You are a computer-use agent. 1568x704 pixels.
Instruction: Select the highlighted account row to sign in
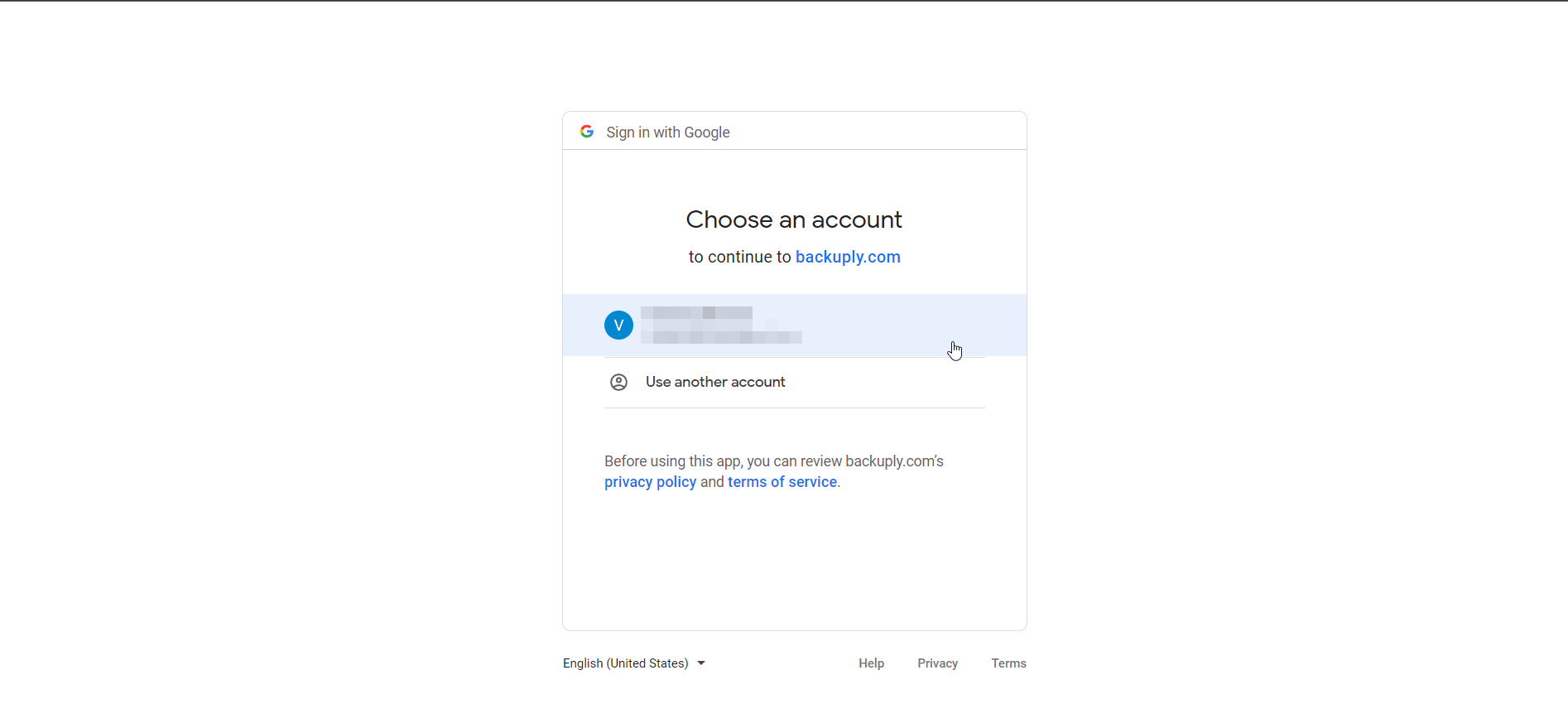(794, 325)
